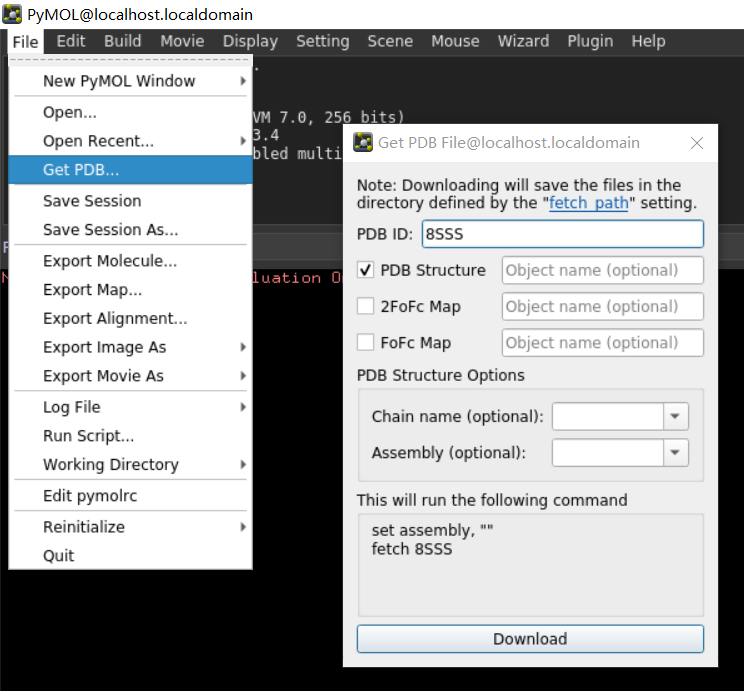Select Export Map... entry
744x691 pixels.
tap(130, 289)
